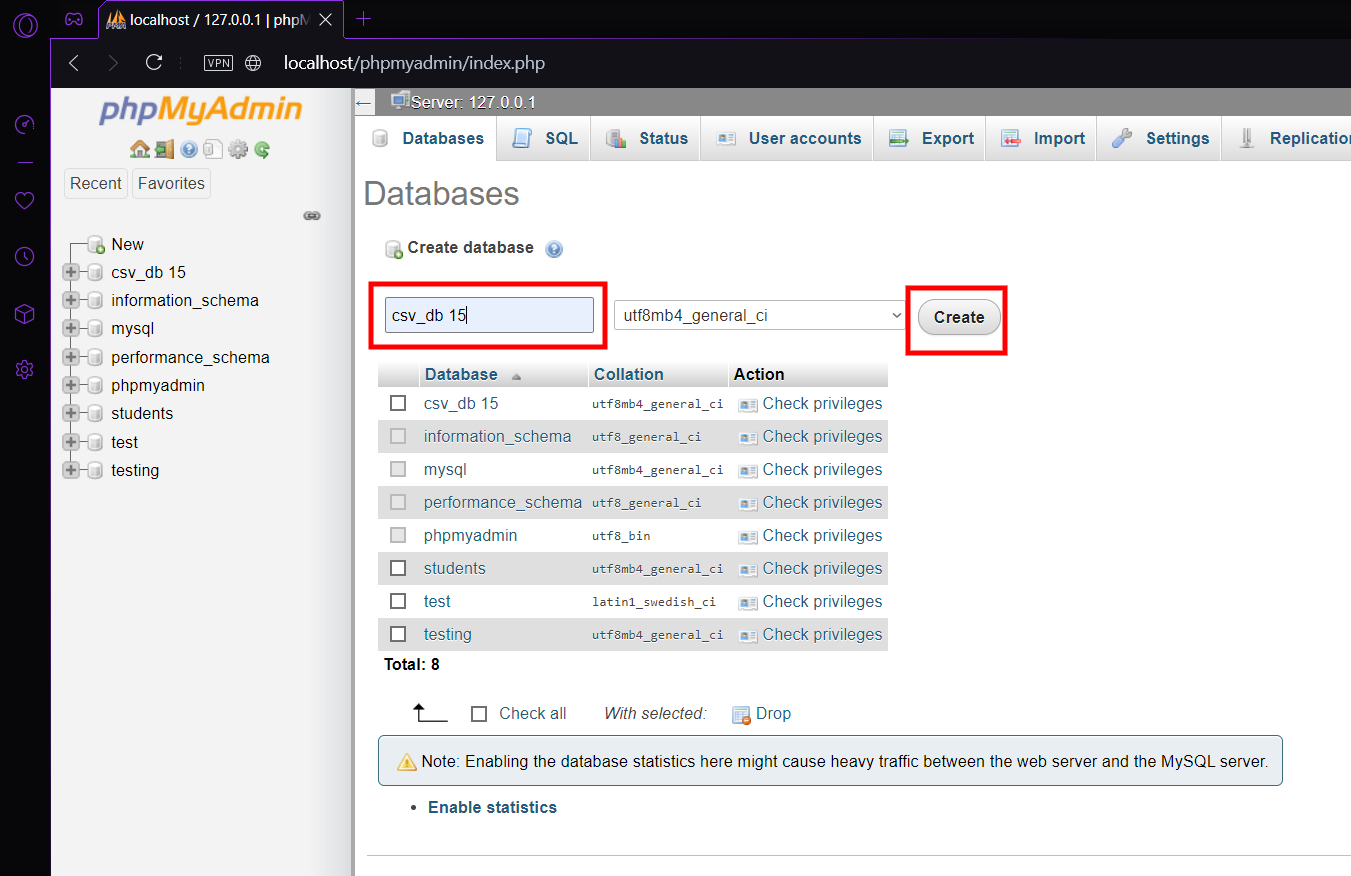Expand performance_schema in navigation tree
Image resolution: width=1351 pixels, height=876 pixels.
pos(71,358)
